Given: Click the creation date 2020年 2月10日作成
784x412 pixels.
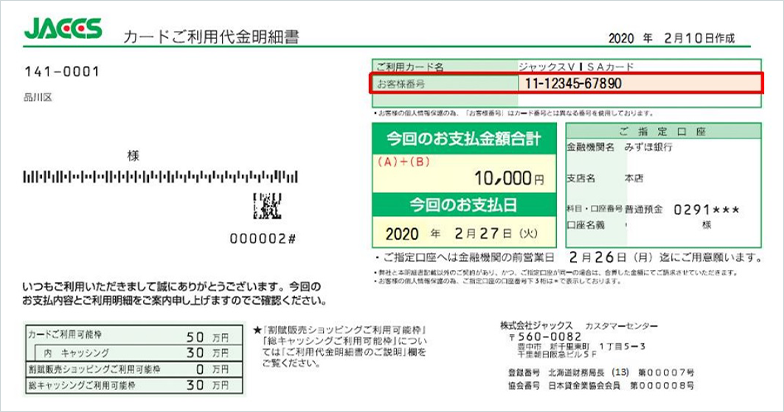Looking at the screenshot, I should point(672,38).
